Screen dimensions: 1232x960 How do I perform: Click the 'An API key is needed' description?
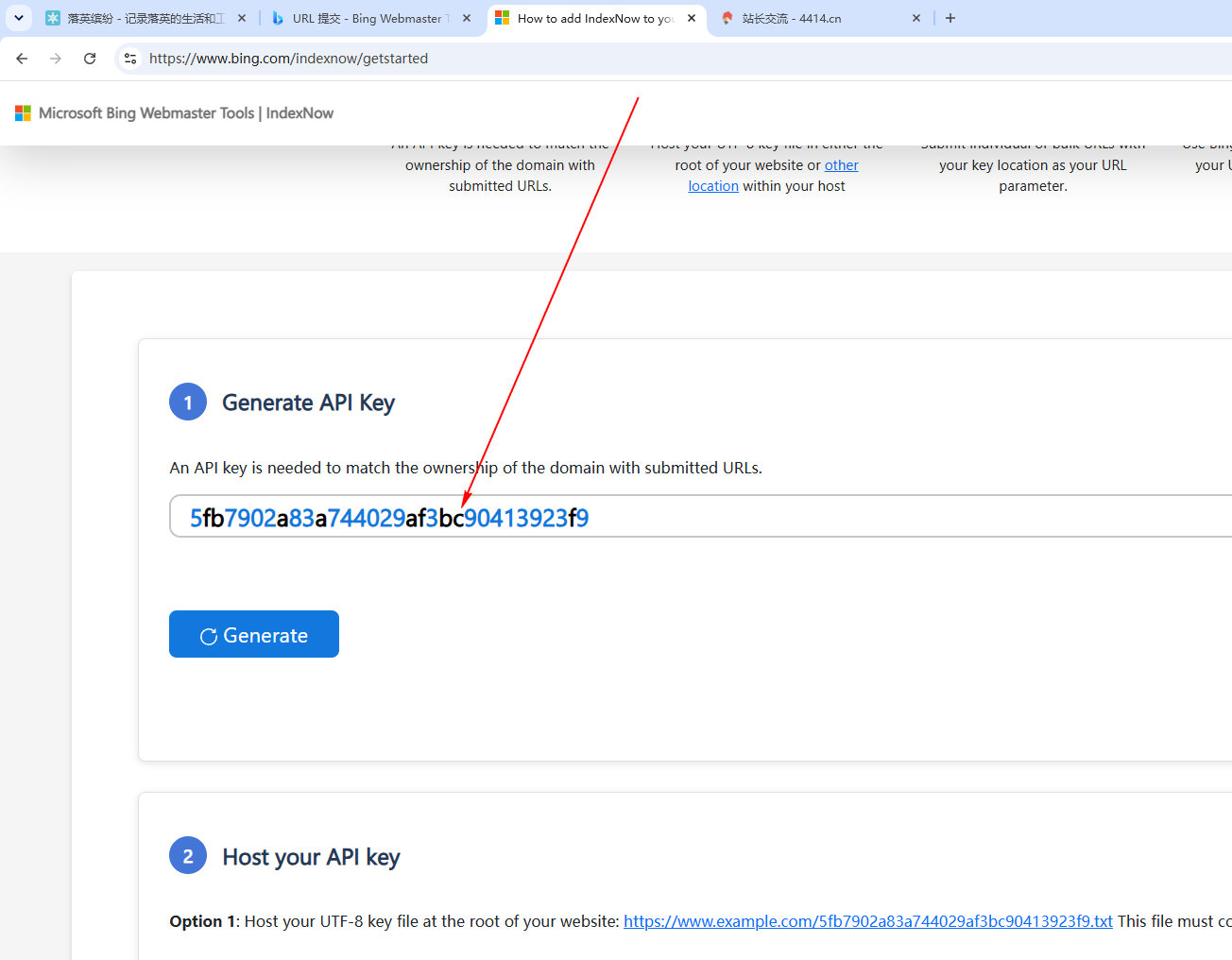coord(466,468)
